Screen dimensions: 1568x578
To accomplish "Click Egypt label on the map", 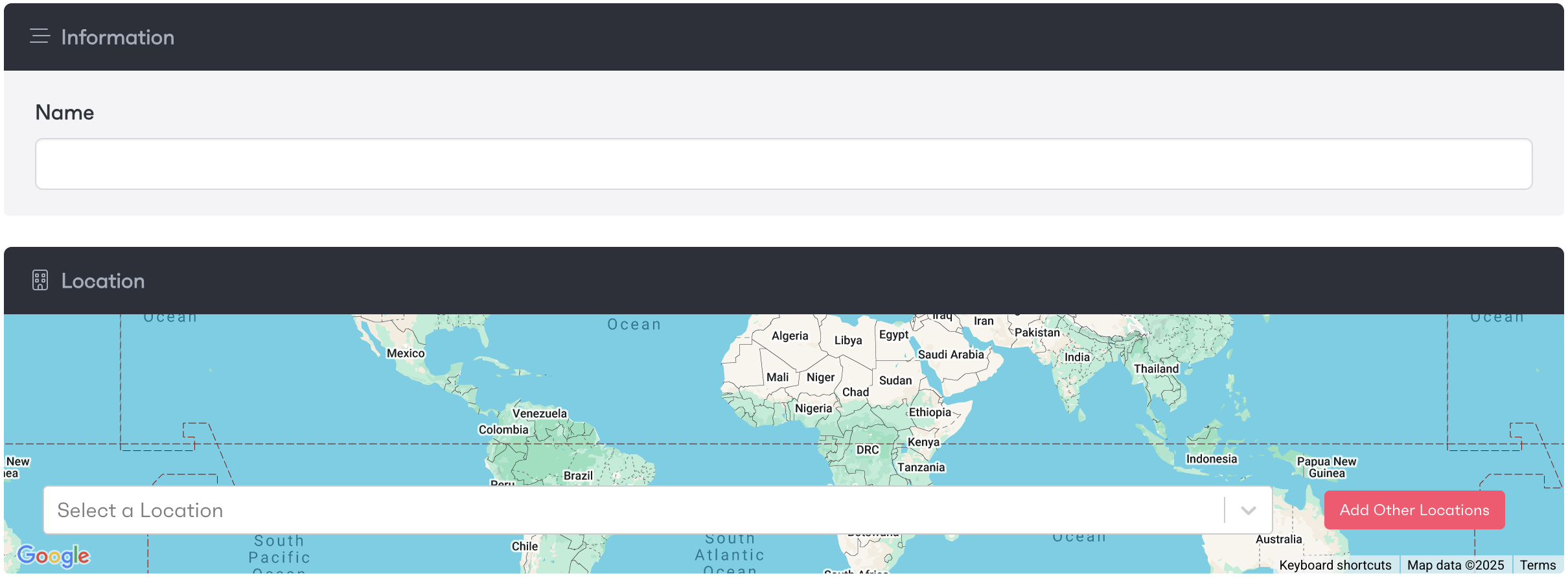I will 894,334.
